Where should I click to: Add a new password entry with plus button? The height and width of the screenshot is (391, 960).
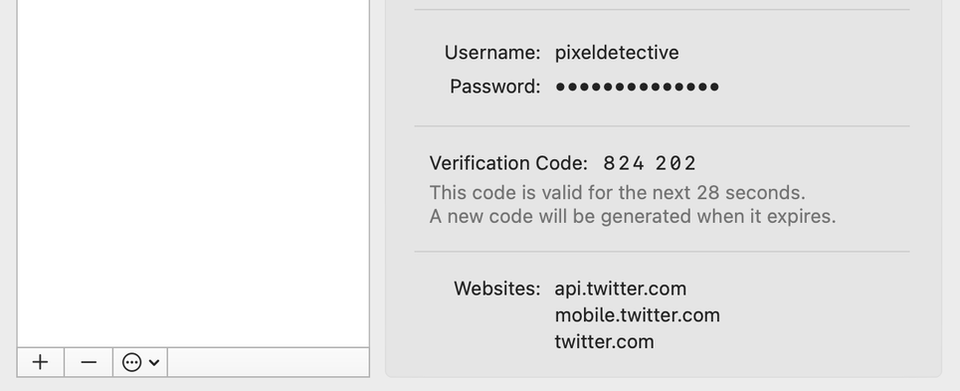click(40, 362)
